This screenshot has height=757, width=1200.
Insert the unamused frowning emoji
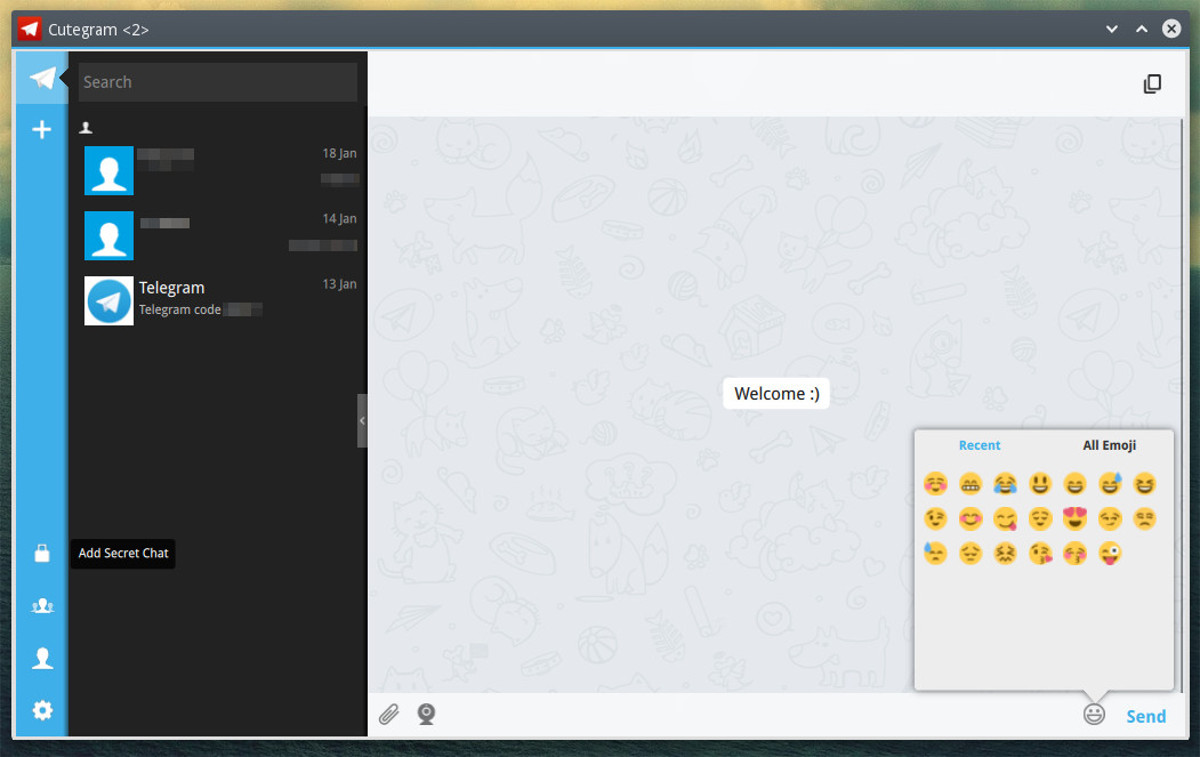(1145, 519)
